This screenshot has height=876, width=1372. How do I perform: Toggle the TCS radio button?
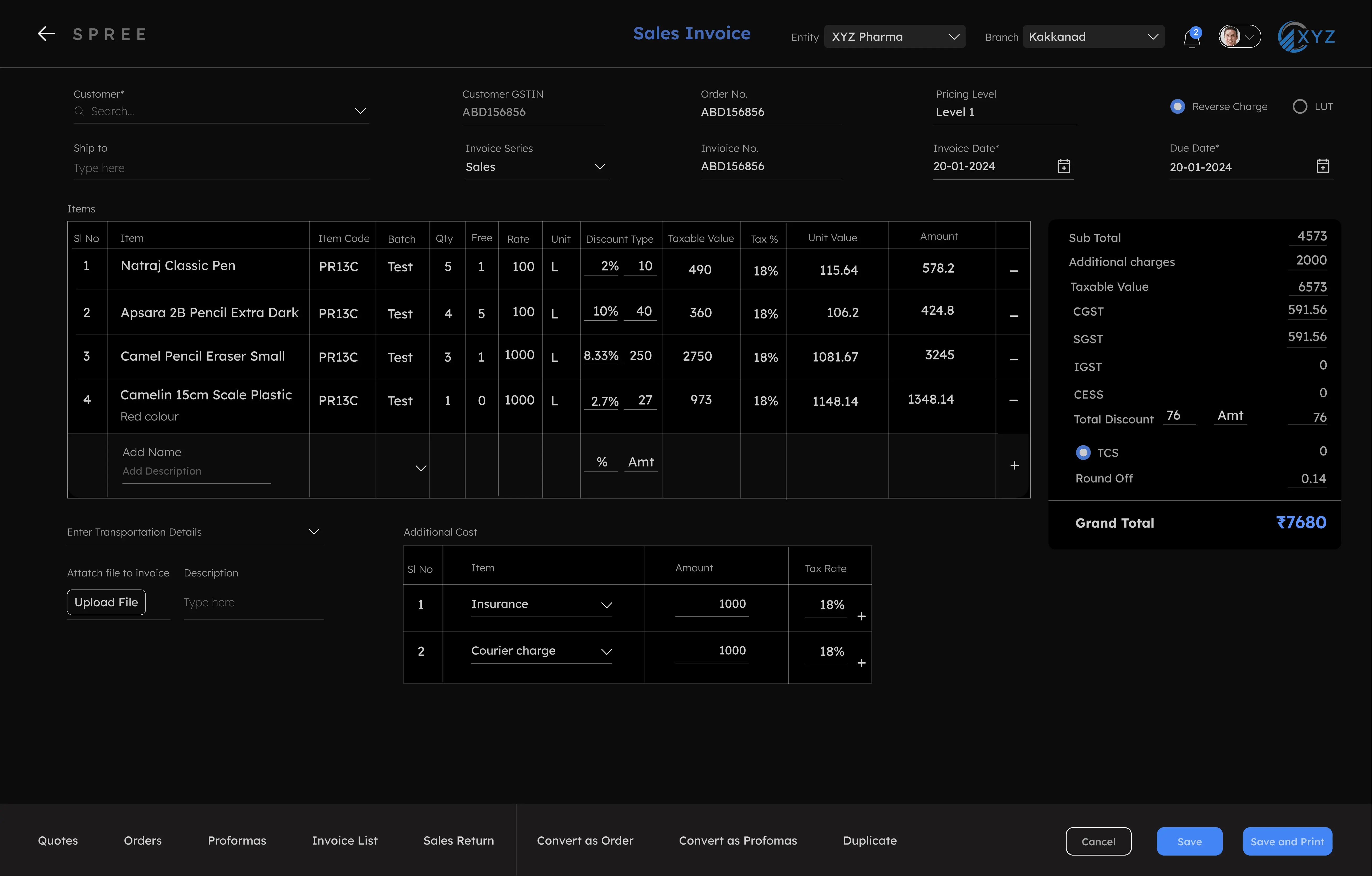[1083, 452]
